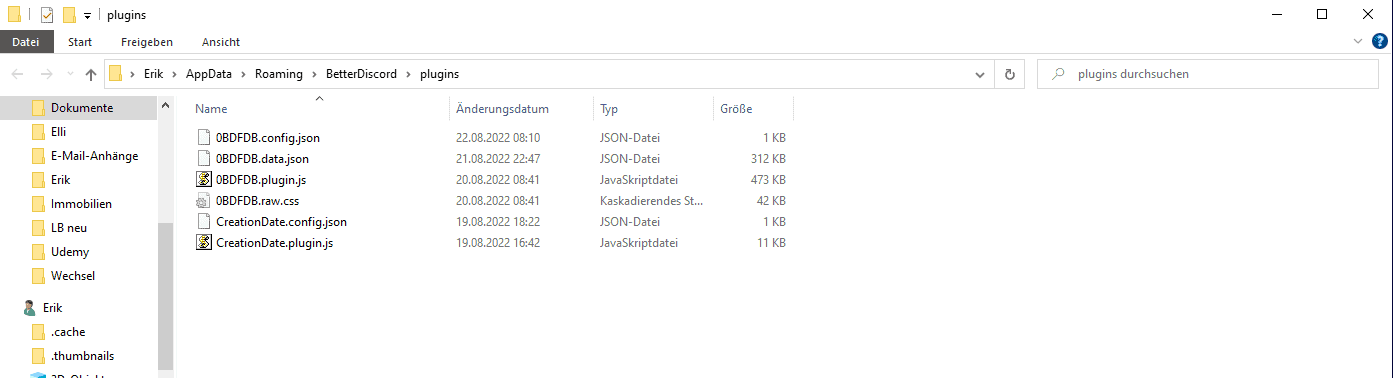The image size is (1393, 378).
Task: Refresh the plugins folder view
Action: [1010, 74]
